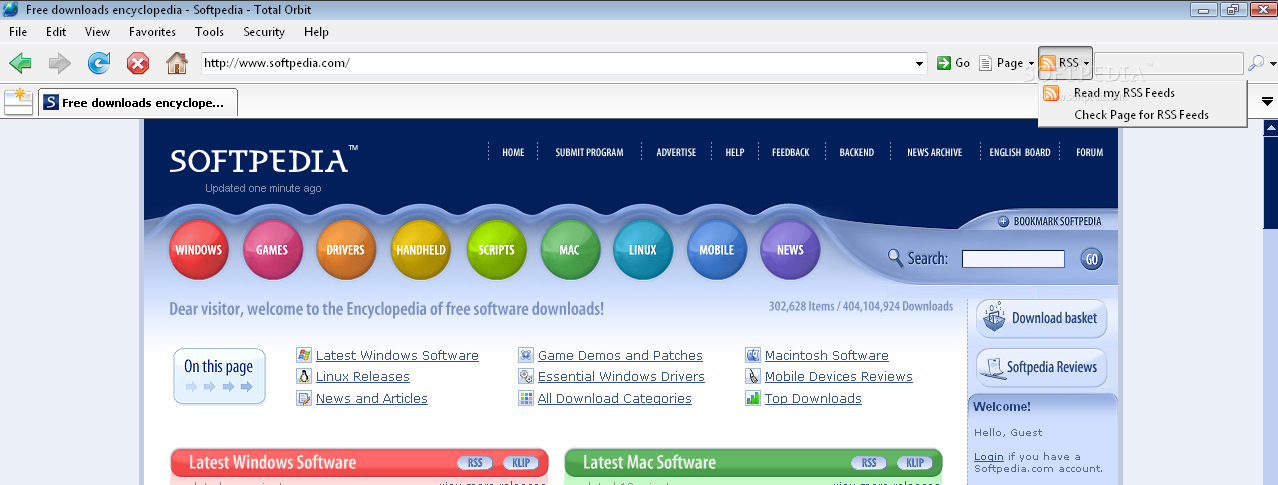Open the Linux Releases link
The height and width of the screenshot is (485, 1278).
[363, 377]
